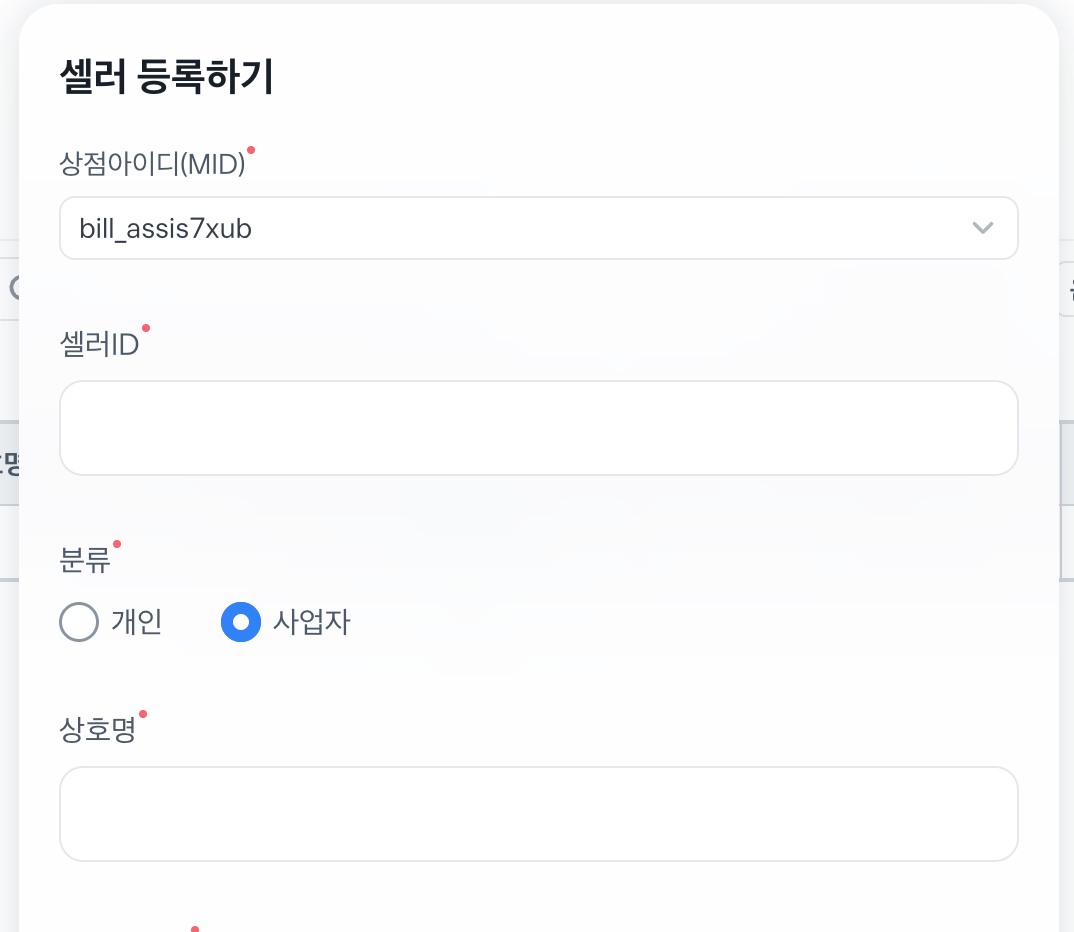Click the 개인 option label text
Screen dimensions: 1074x932
[x=137, y=623]
